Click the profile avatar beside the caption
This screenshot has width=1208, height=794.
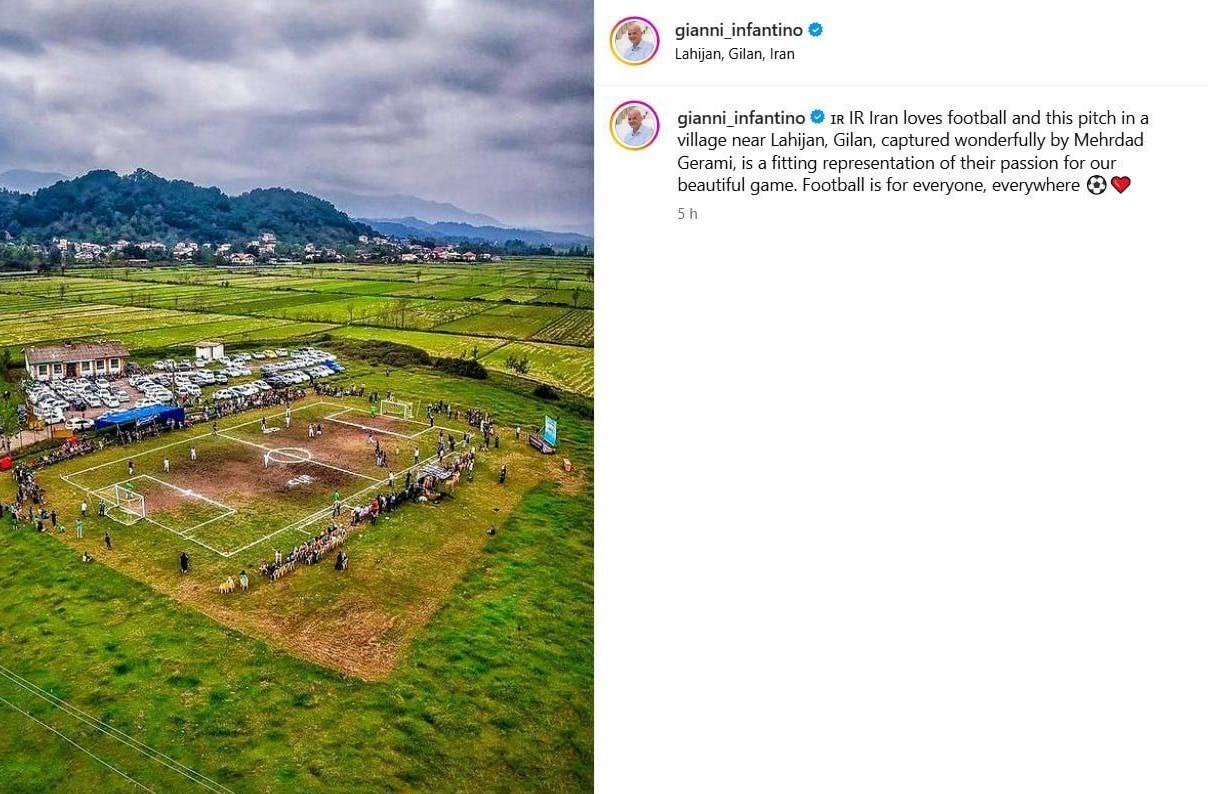coord(634,125)
